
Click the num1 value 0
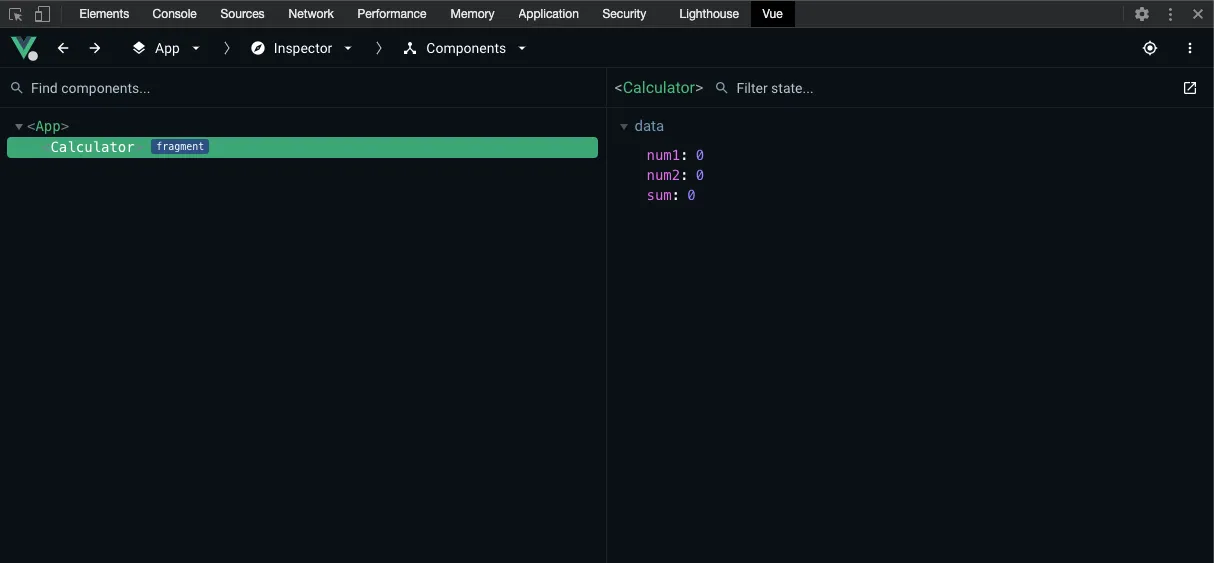pyautogui.click(x=700, y=156)
